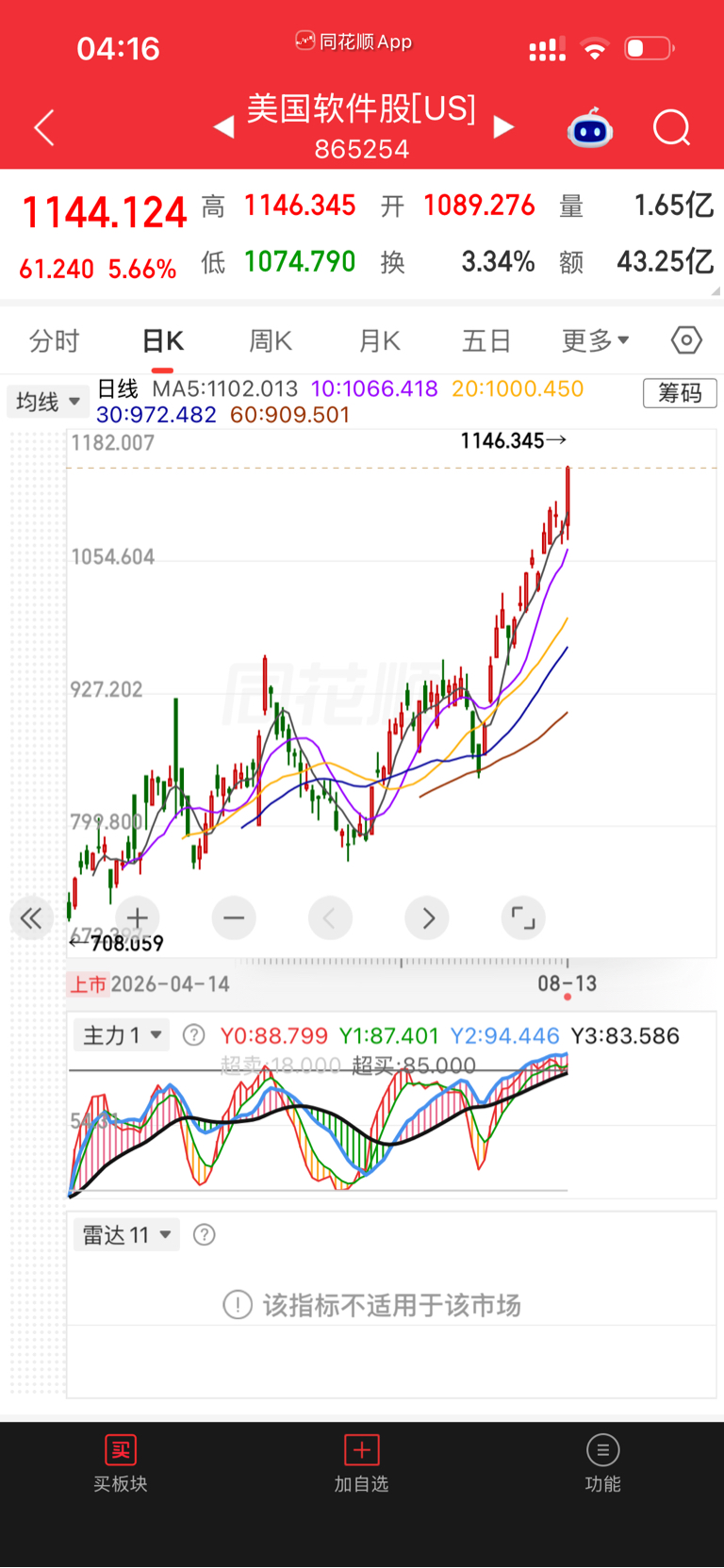
Task: Click the 筹码 button
Action: point(680,392)
